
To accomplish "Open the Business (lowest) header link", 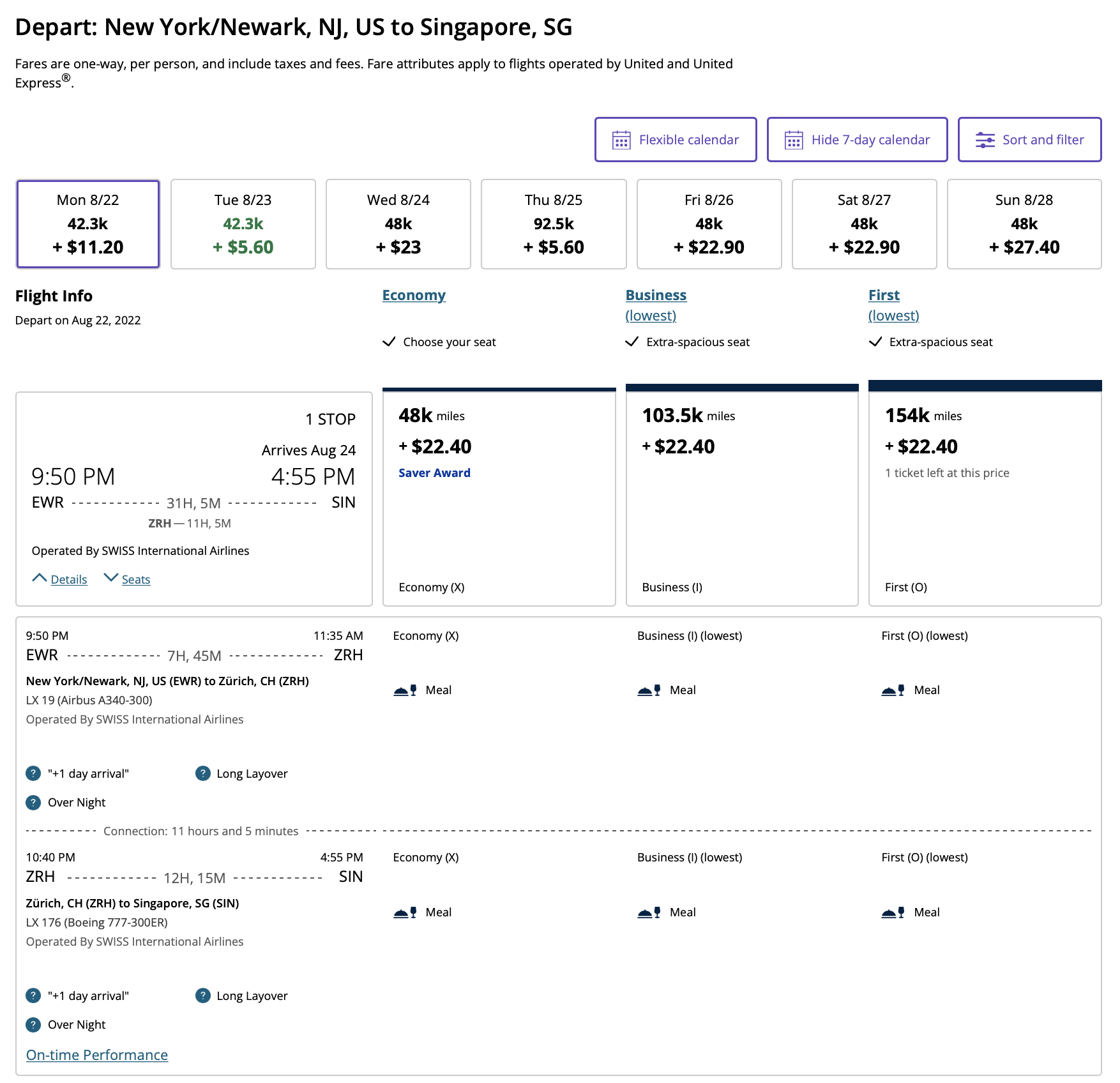I will 656,305.
